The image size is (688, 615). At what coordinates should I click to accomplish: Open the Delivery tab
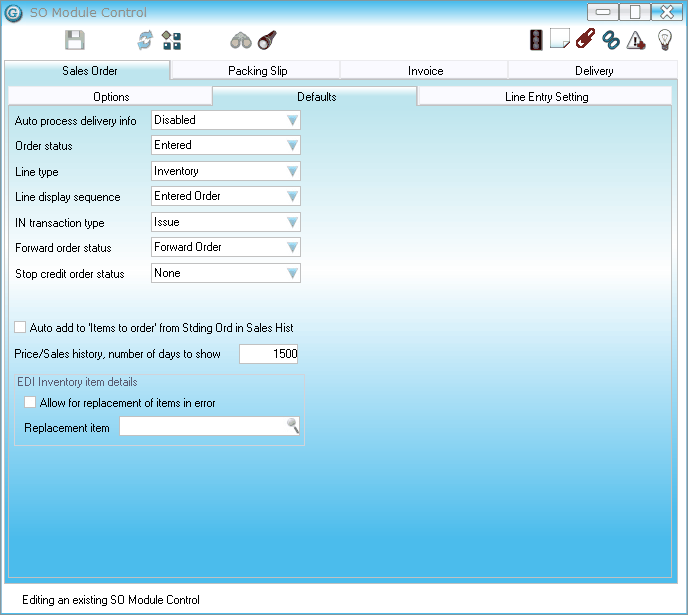tap(593, 71)
